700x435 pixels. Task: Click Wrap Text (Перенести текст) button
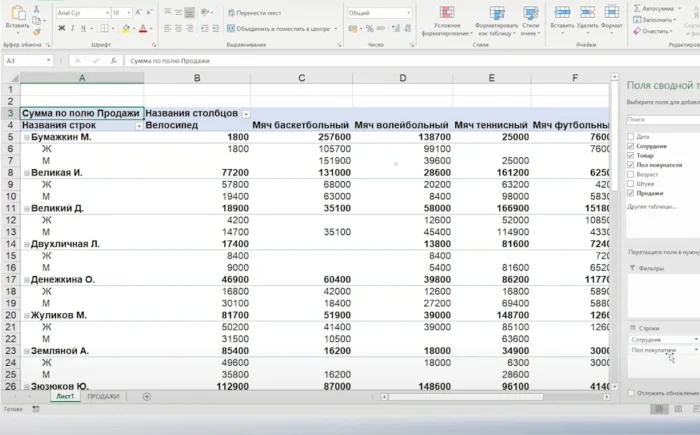point(255,13)
